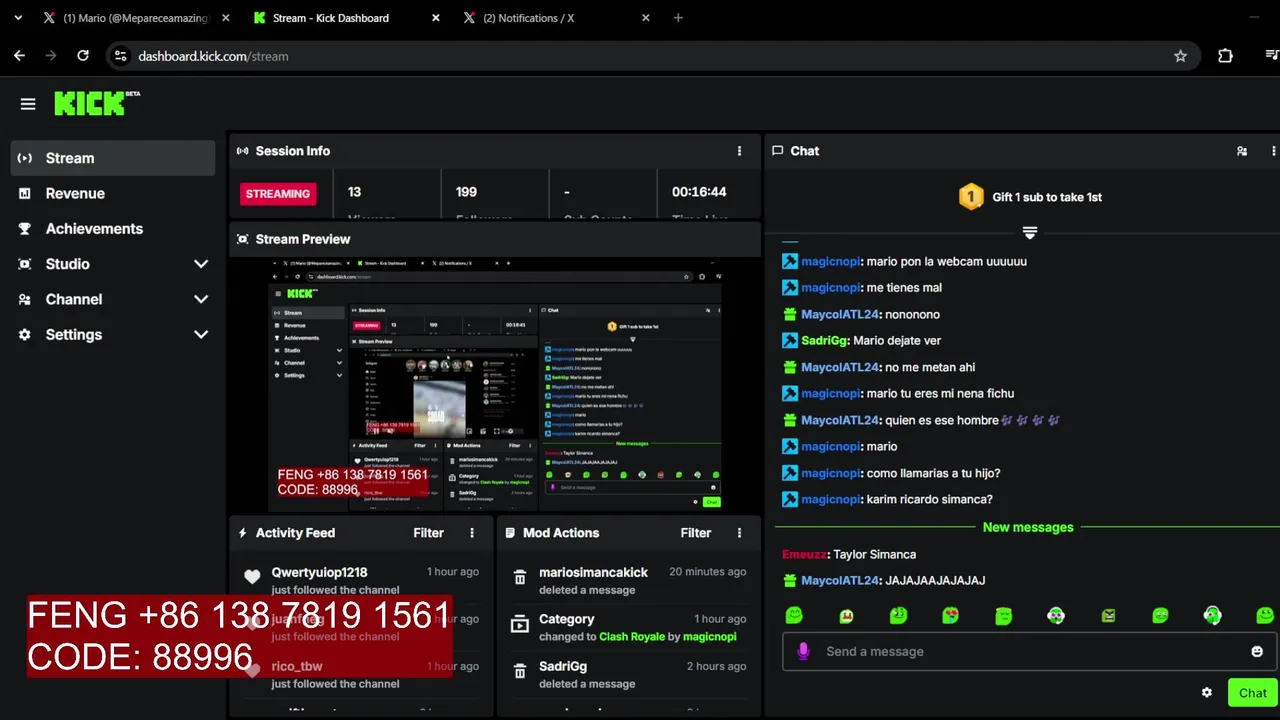Expand the Settings sidebar section chevron

(201, 335)
